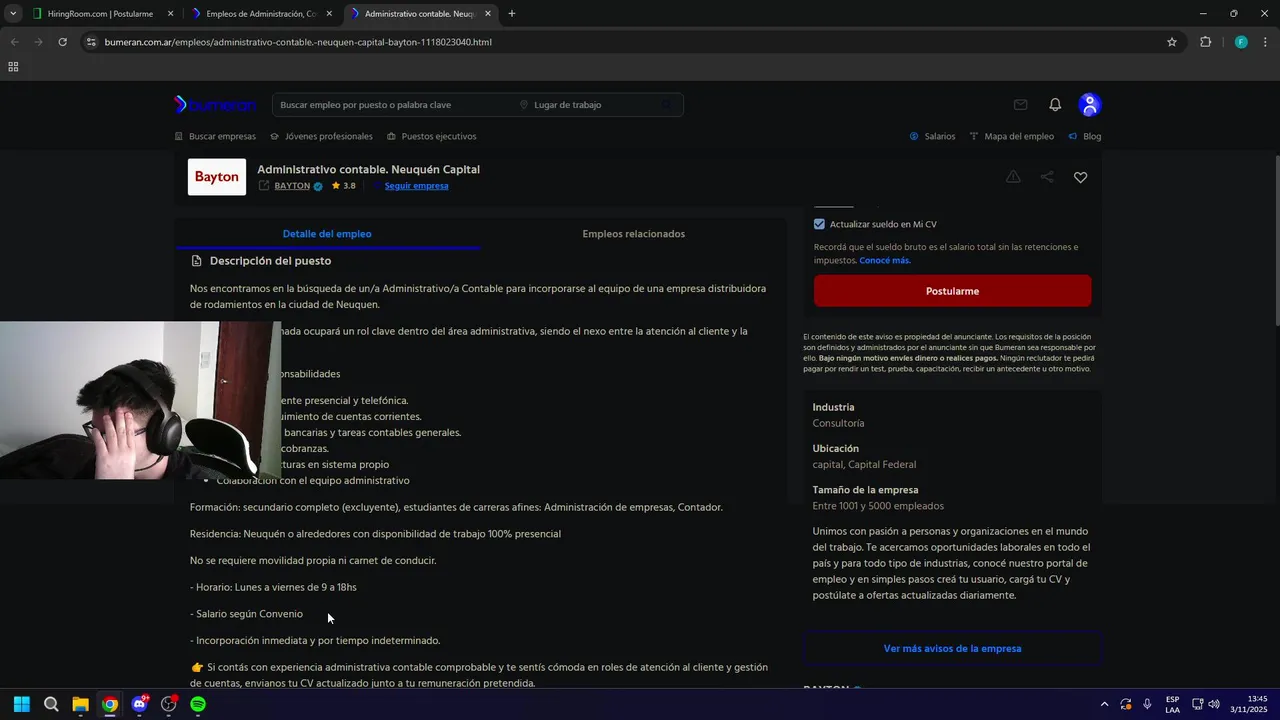Screen dimensions: 1280x720
Task: Click 'Entre 1001 y 5000 empleados' text
Action: (878, 507)
